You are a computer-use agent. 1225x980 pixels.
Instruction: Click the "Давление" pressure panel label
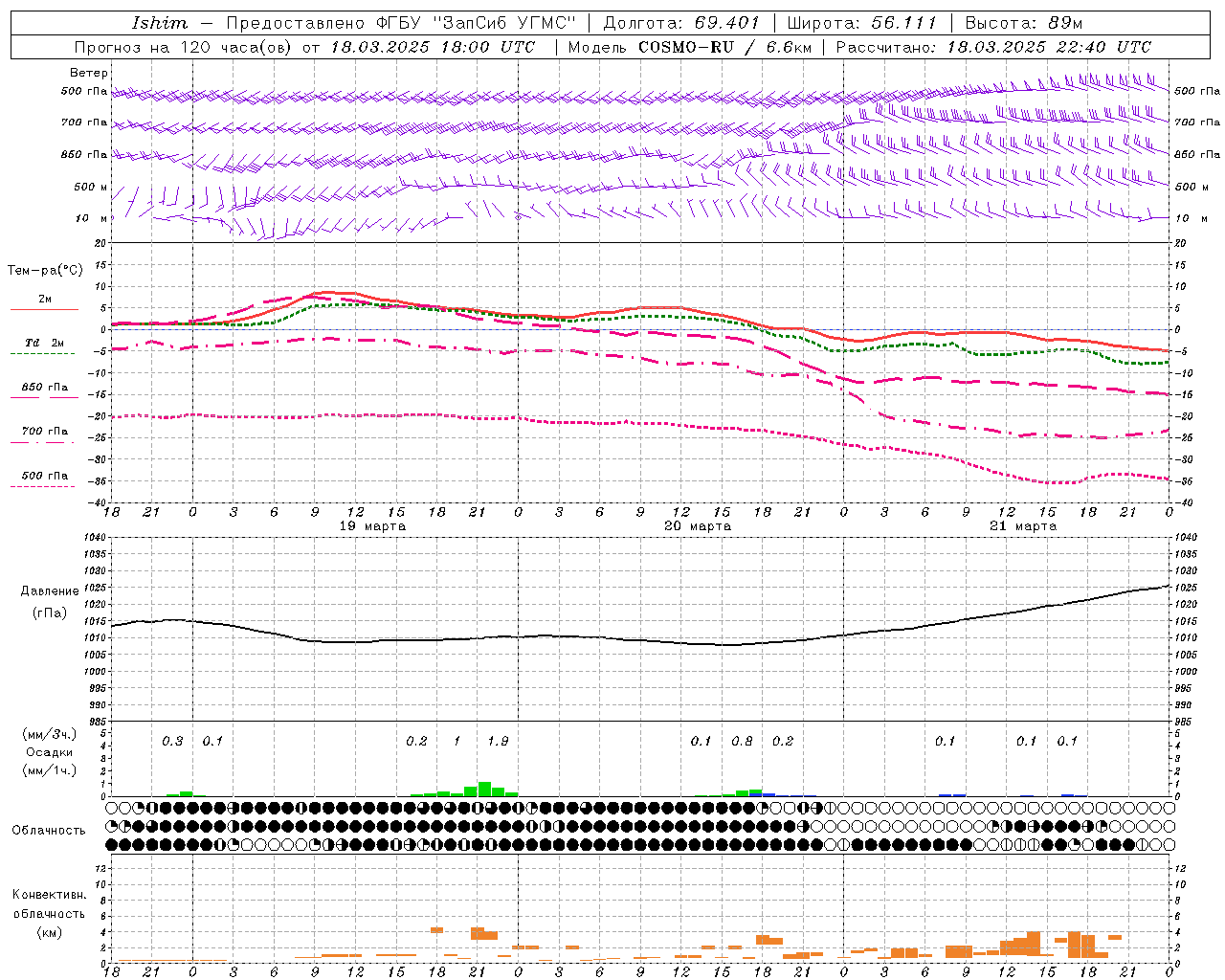point(50,591)
